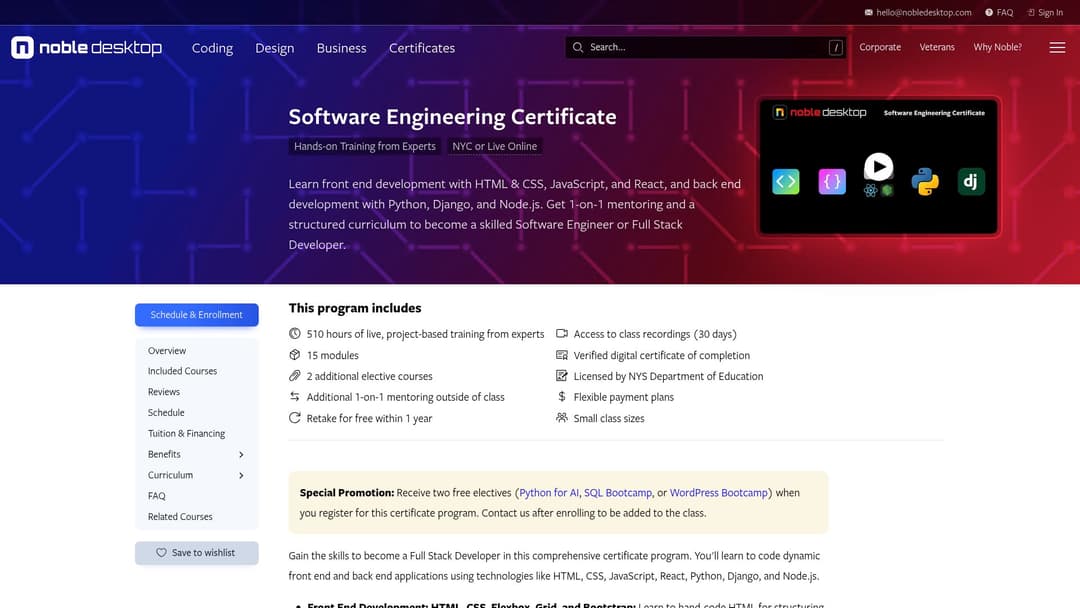This screenshot has width=1080, height=608.
Task: Click the Schedule & Enrollment button
Action: coord(197,315)
